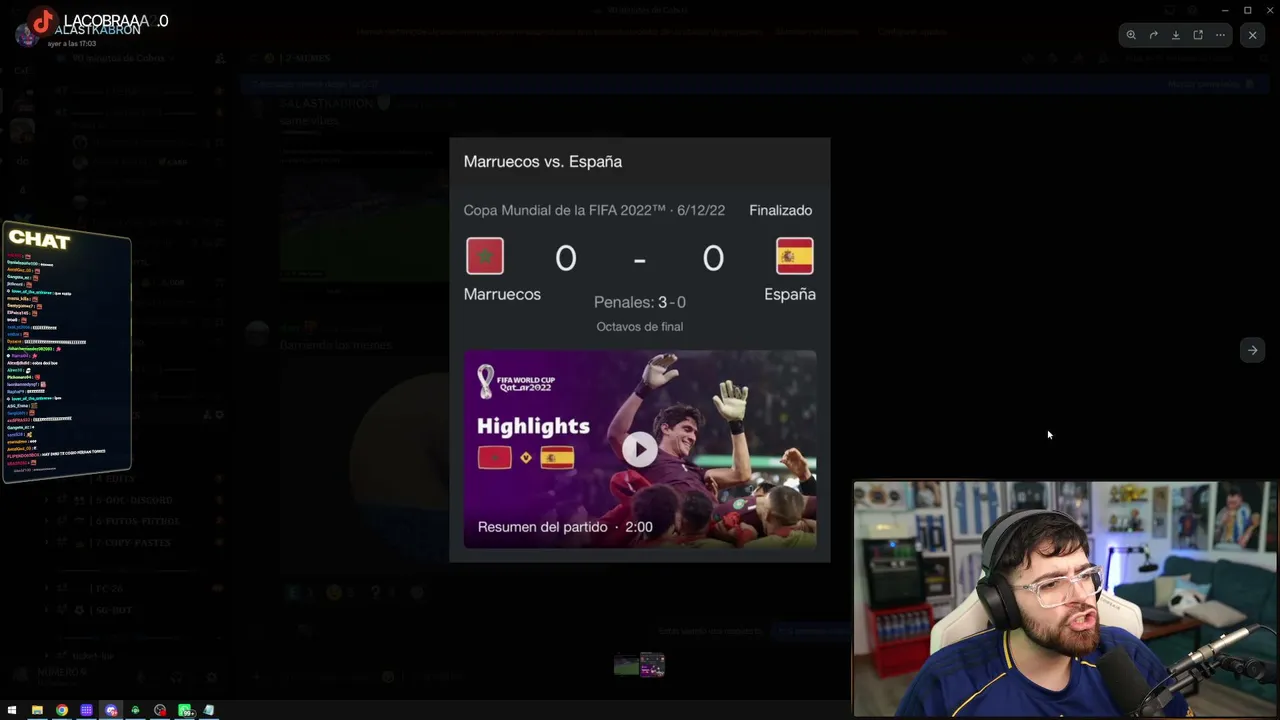Maximize the Discord window
1280x720 pixels.
coord(1248,10)
